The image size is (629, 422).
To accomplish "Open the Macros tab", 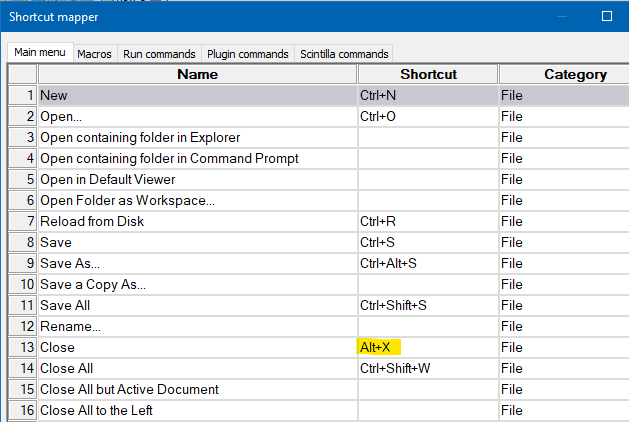I will click(95, 54).
